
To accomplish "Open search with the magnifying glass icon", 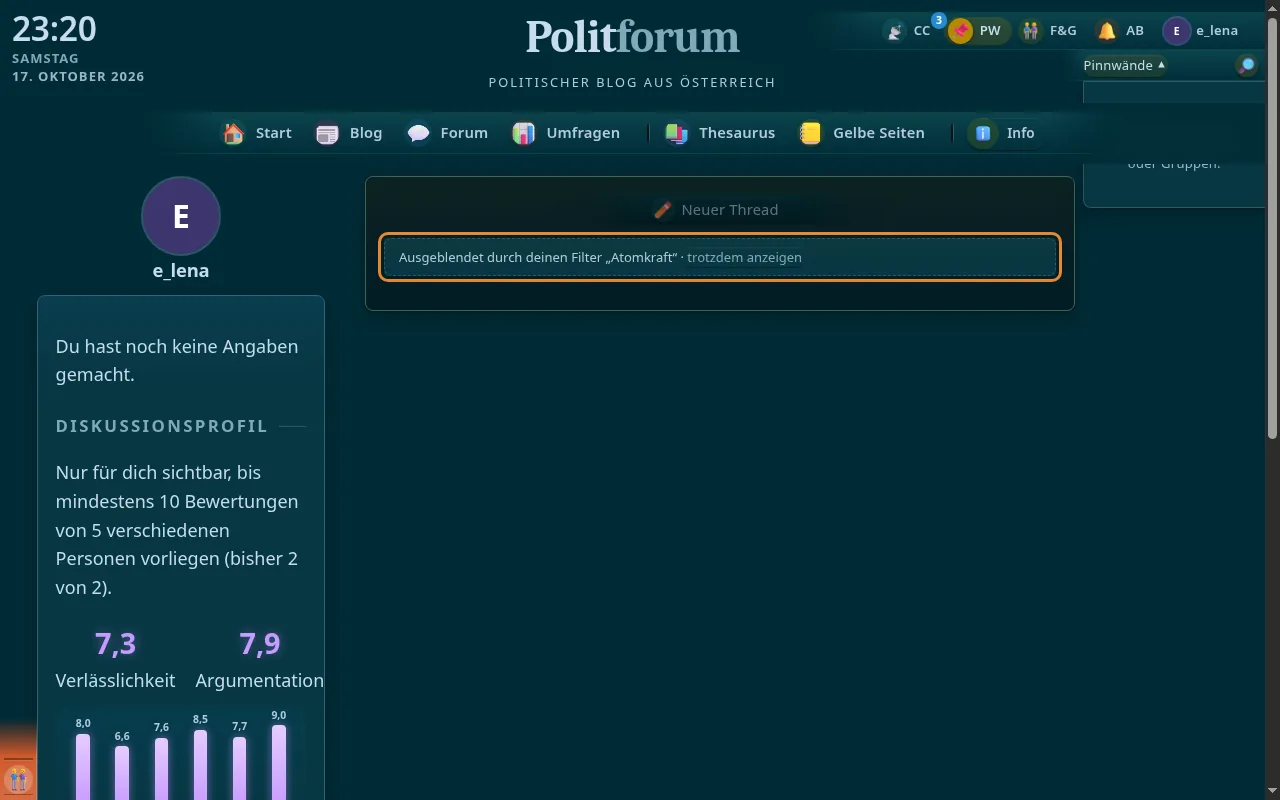I will pos(1247,65).
